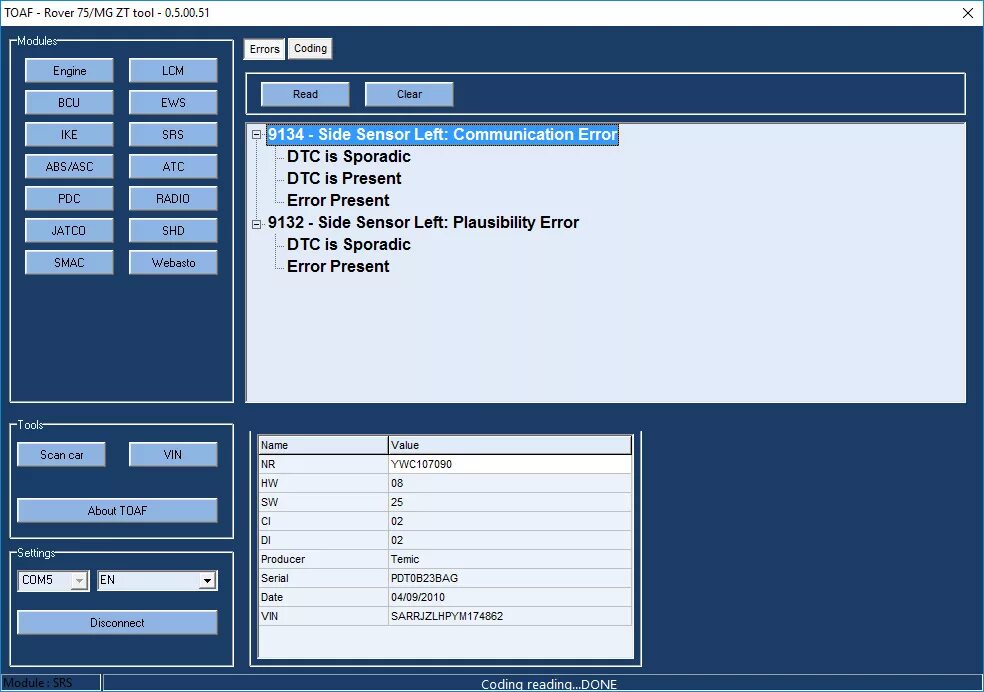Click 'Module : SRS' status bar entry
This screenshot has height=692, width=984.
(51, 683)
